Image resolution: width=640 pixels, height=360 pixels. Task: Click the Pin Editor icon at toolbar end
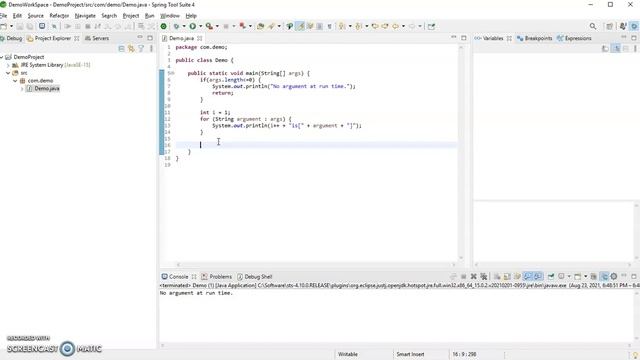pos(431,27)
